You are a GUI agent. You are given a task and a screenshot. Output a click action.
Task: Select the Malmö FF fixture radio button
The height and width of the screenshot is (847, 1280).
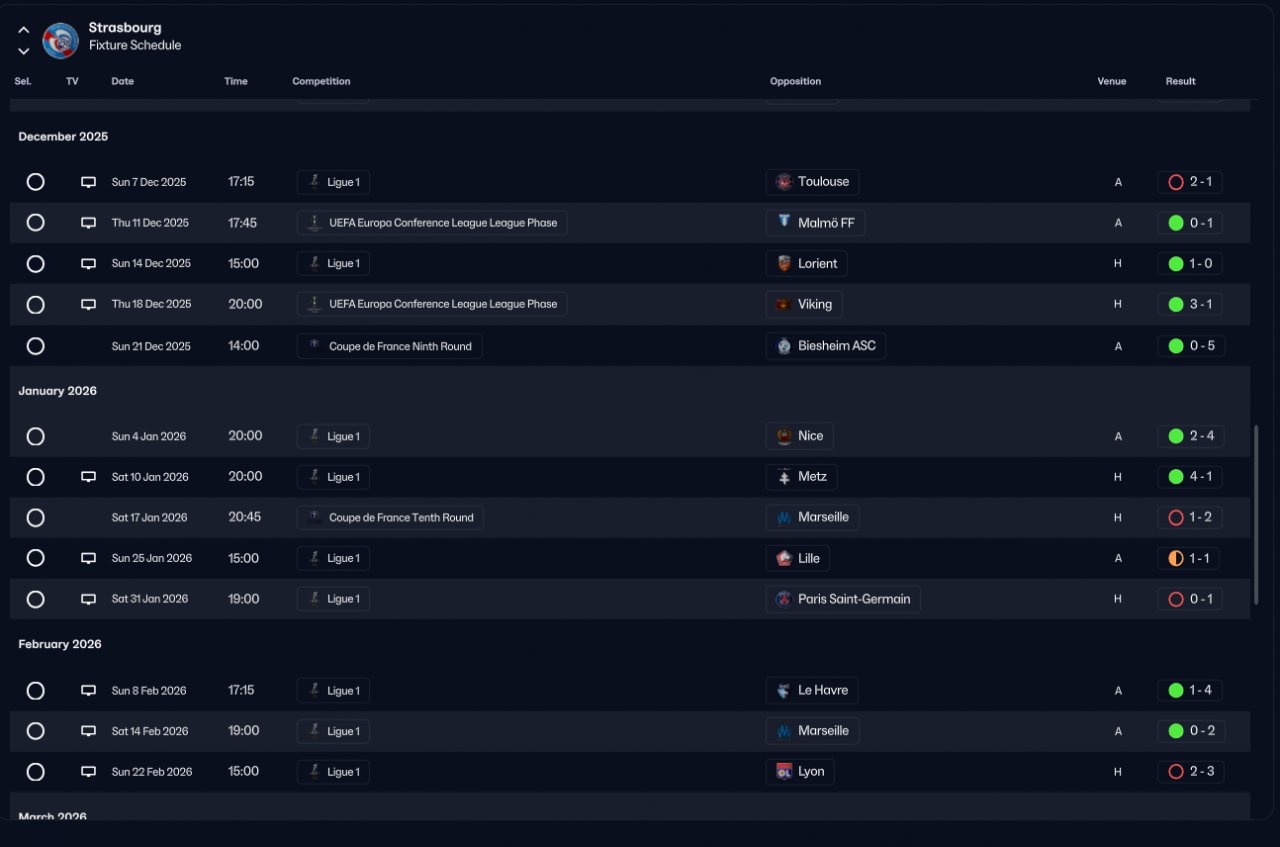(36, 223)
